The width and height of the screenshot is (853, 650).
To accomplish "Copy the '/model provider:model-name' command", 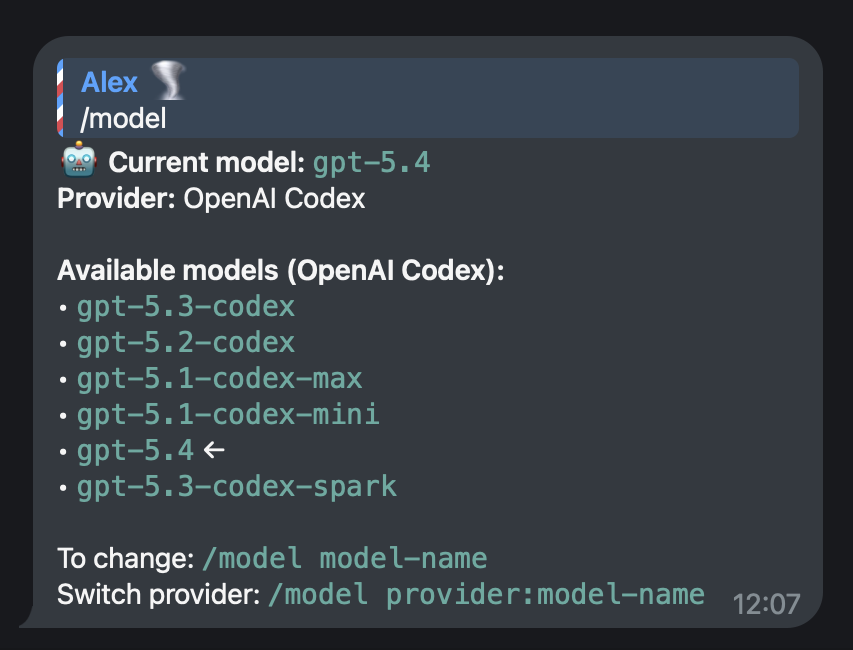I will (487, 595).
